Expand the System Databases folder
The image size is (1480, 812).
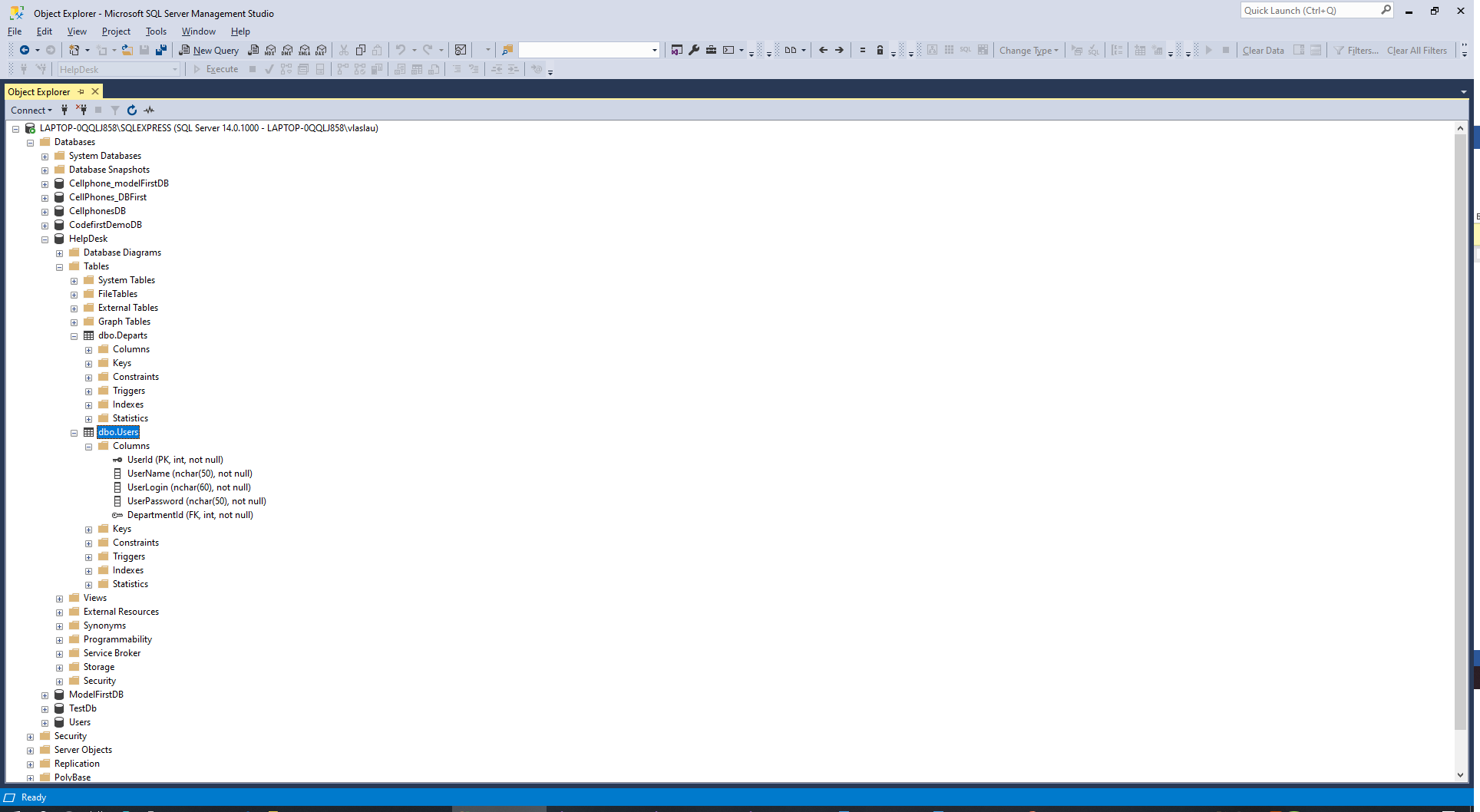(x=45, y=157)
